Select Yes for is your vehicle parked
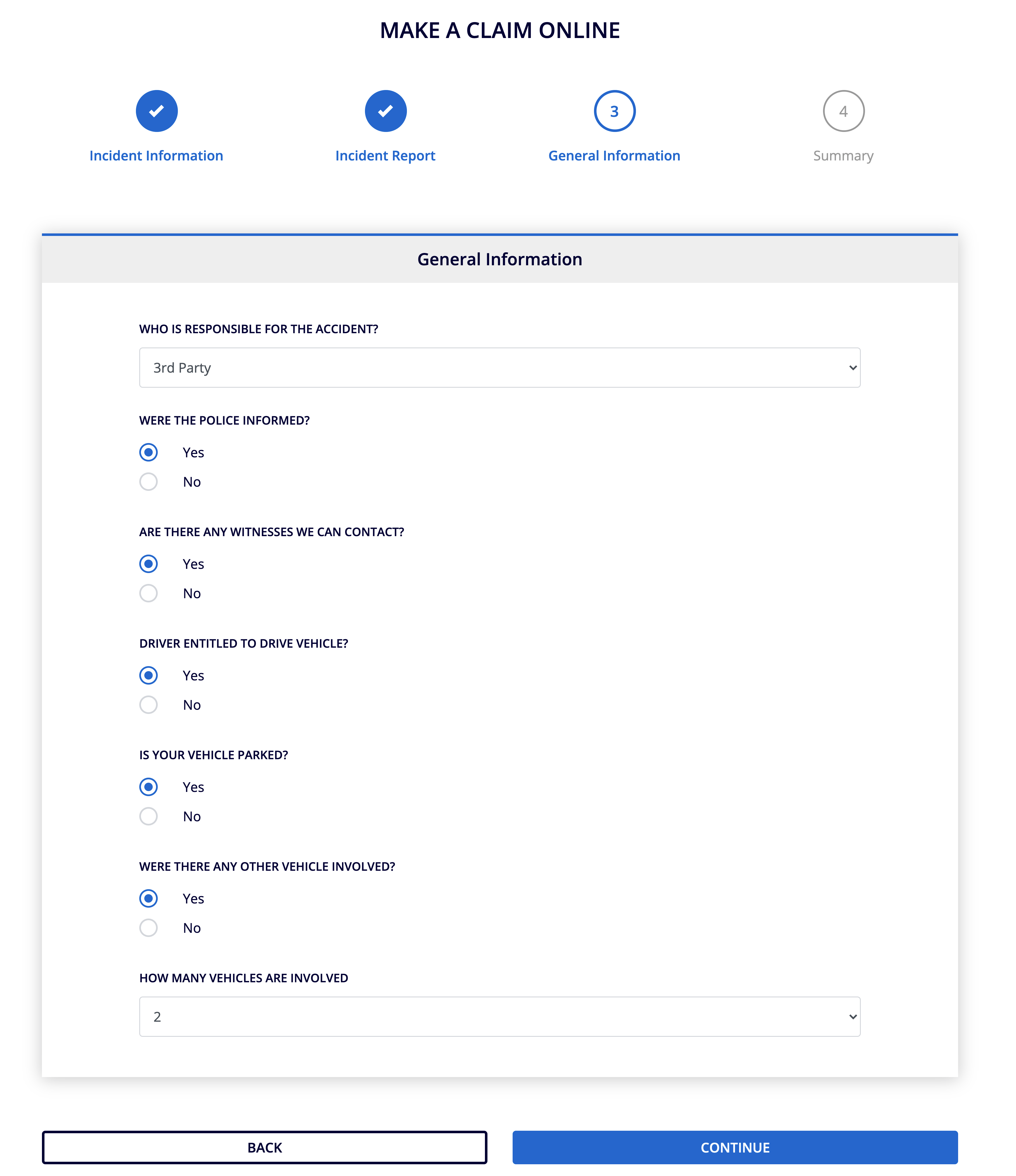Viewport: 1016px width, 1176px height. click(x=149, y=787)
